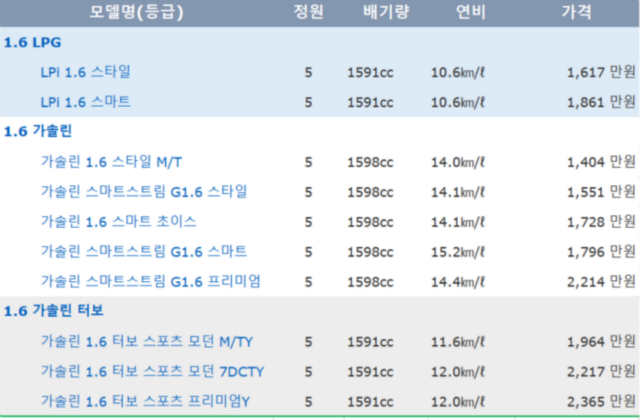Click 12.0km/ℓ in the 모던 7DCTY row
Viewport: 640px width, 420px height.
458,372
